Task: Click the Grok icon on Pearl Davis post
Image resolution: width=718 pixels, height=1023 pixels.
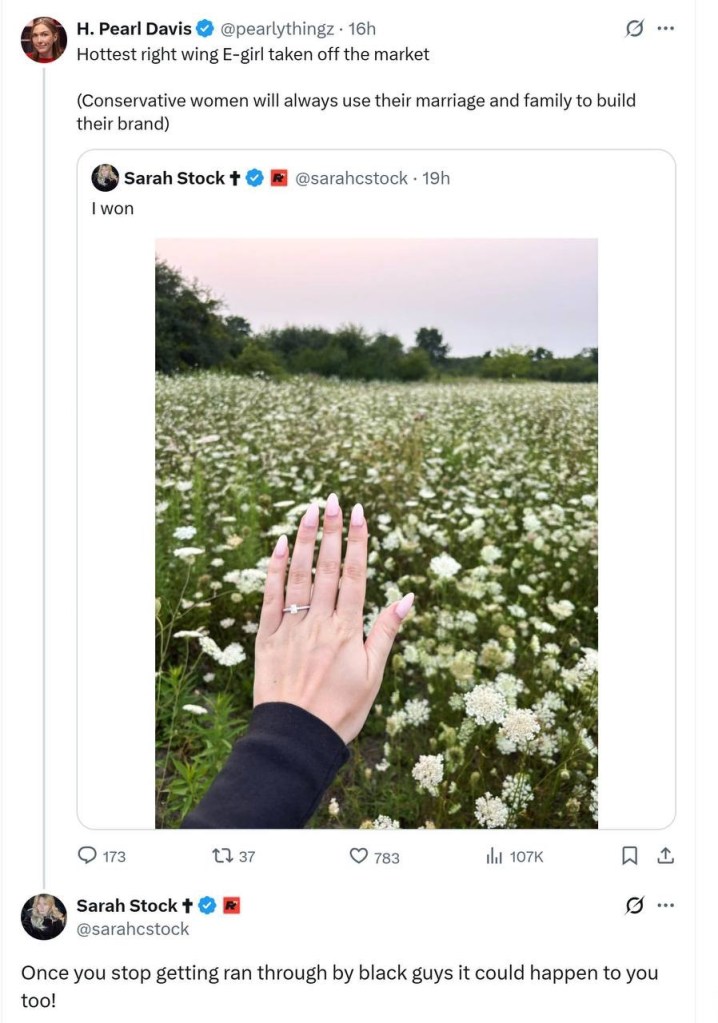Action: [x=633, y=30]
